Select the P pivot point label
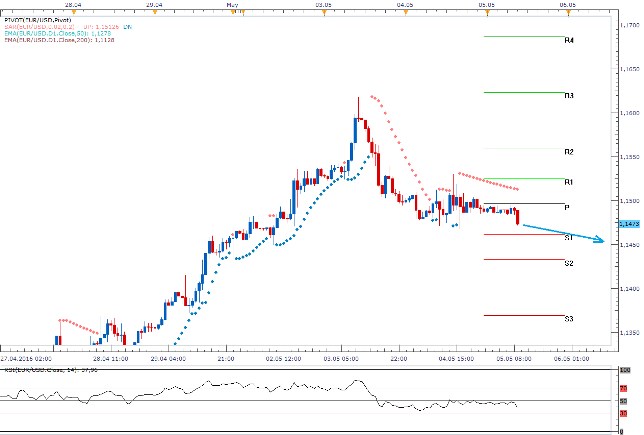This screenshot has width=644, height=435. [x=567, y=208]
